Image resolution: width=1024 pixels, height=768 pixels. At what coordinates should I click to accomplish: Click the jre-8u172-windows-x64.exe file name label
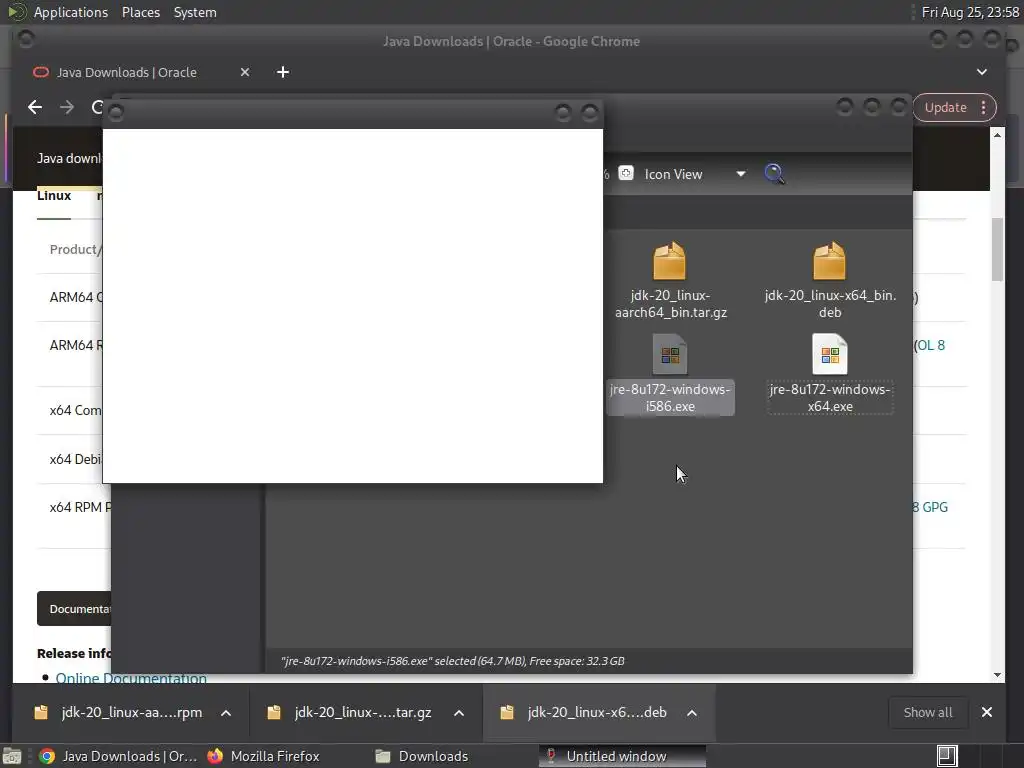pyautogui.click(x=830, y=398)
